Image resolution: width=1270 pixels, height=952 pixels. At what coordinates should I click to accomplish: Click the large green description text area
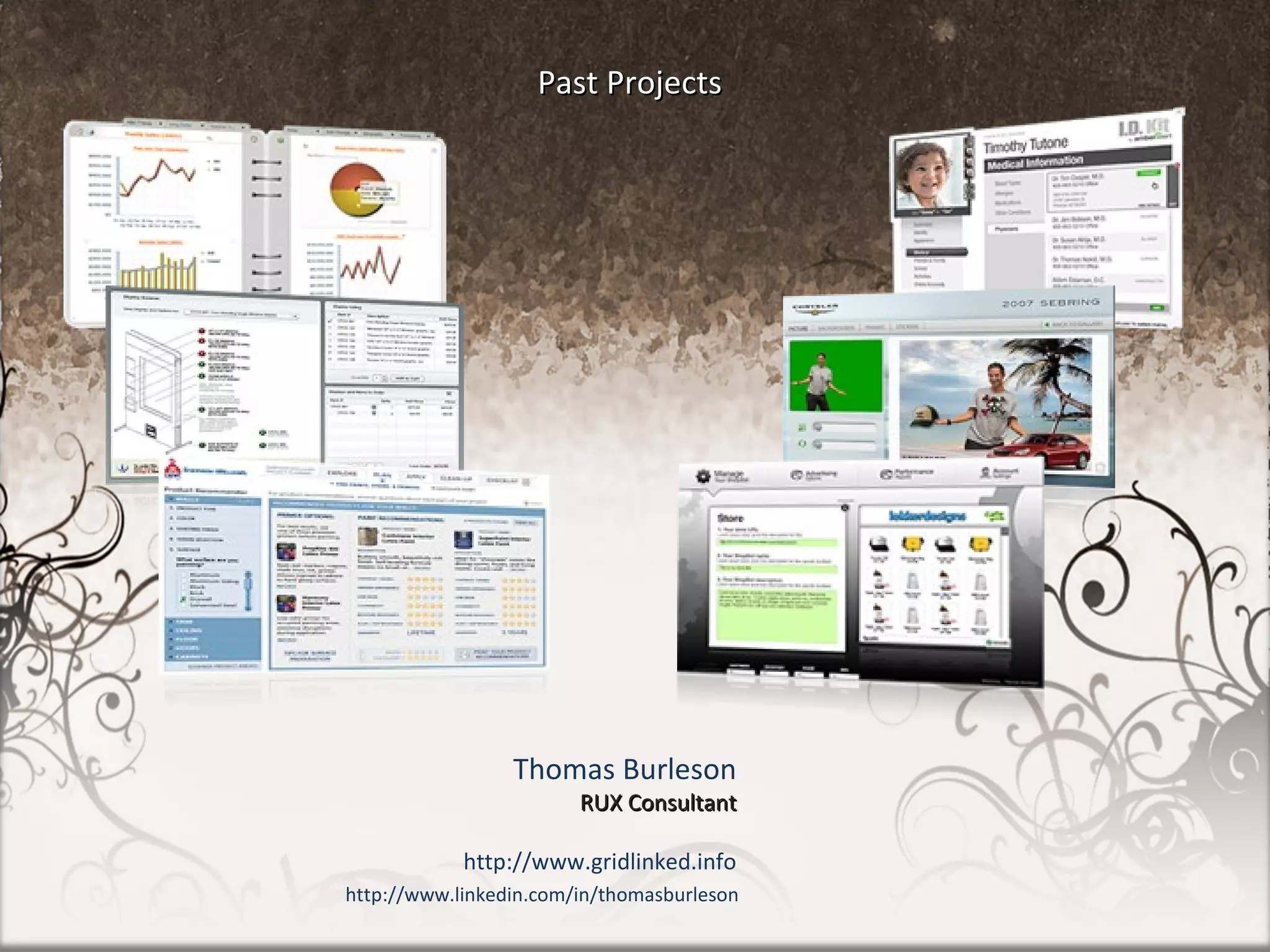778,615
